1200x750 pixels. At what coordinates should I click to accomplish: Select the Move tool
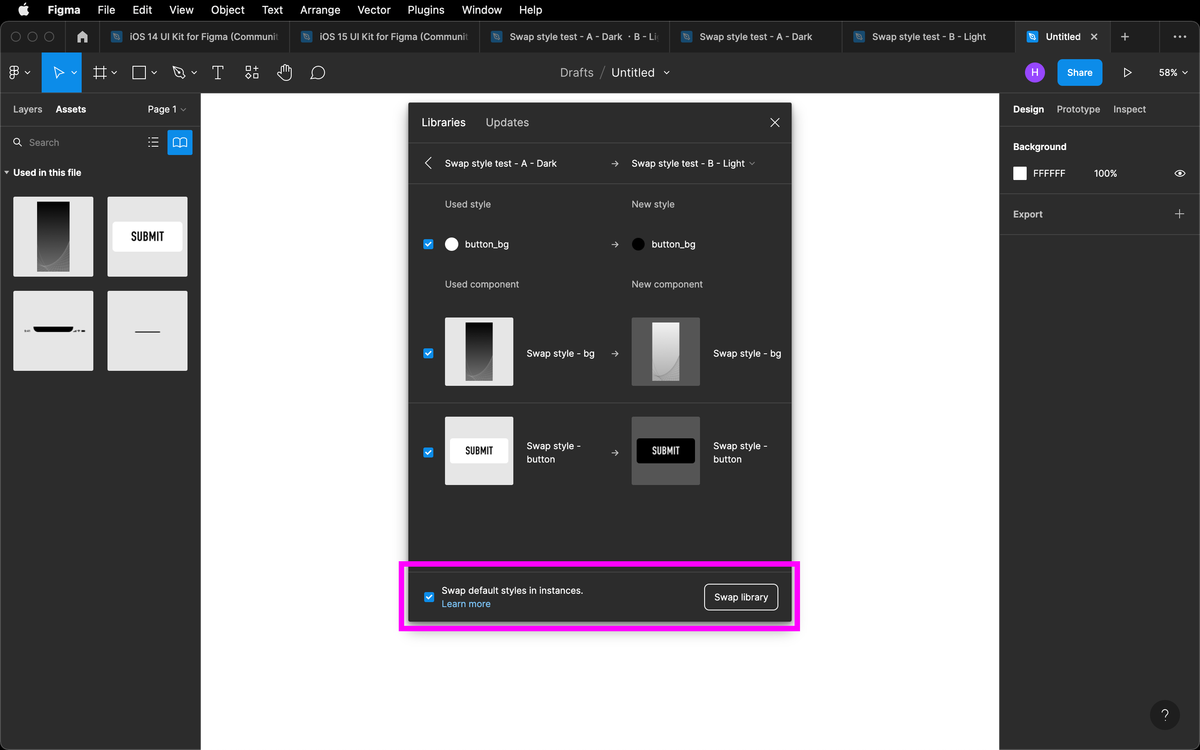[x=58, y=73]
